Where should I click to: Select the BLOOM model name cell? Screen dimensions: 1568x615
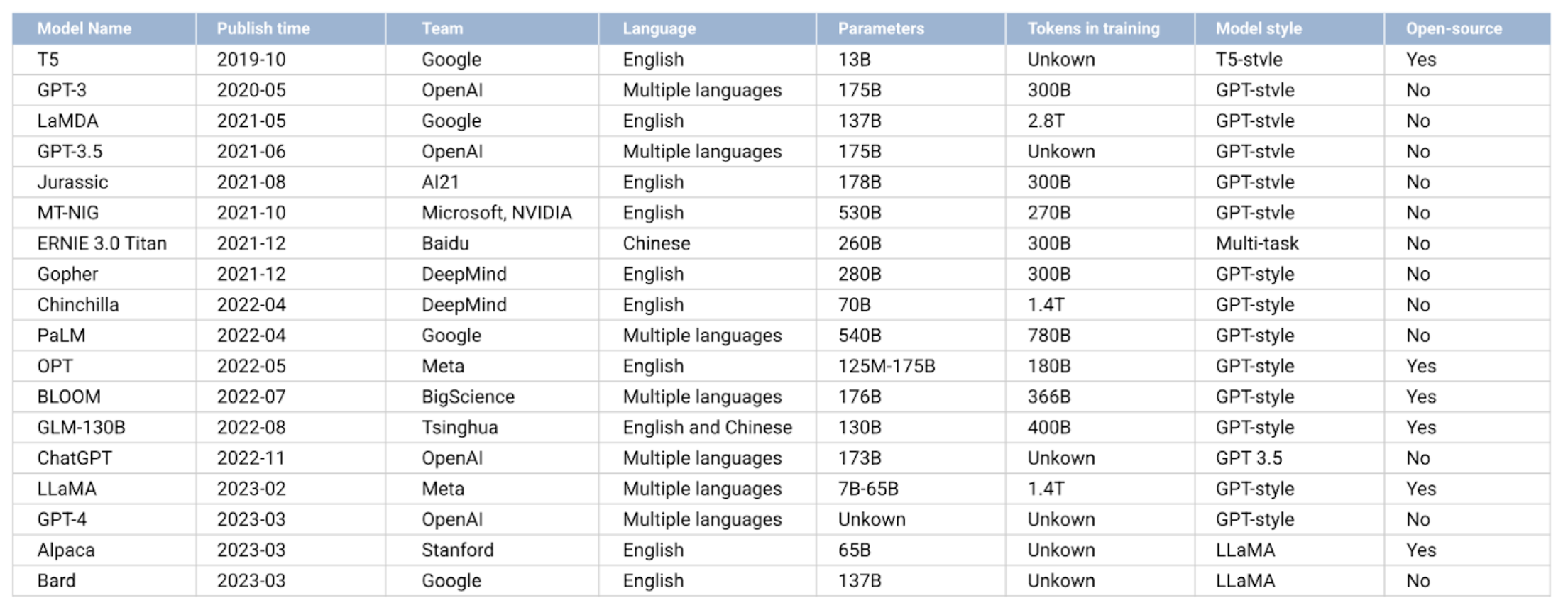point(104,397)
